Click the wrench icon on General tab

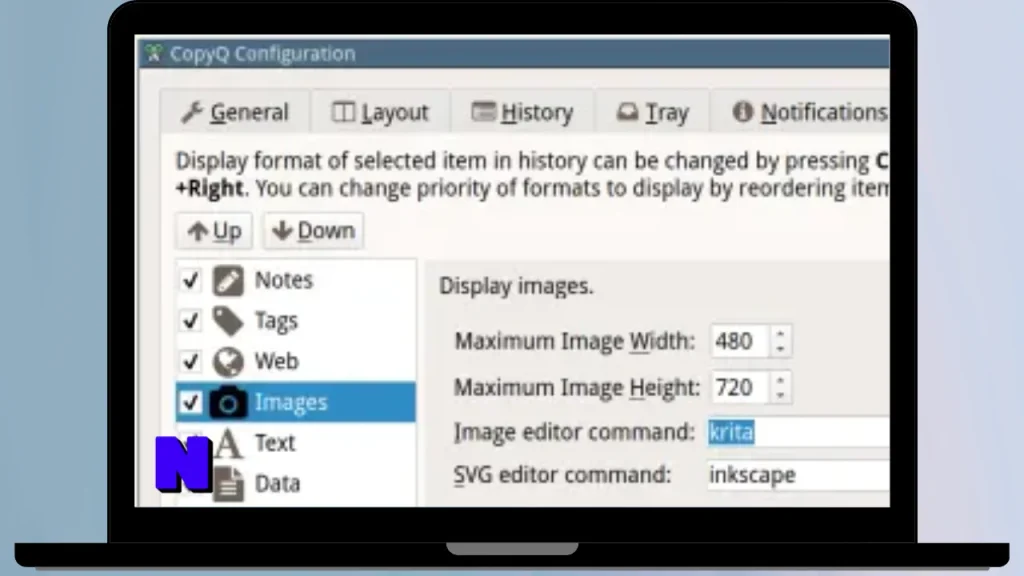point(192,112)
